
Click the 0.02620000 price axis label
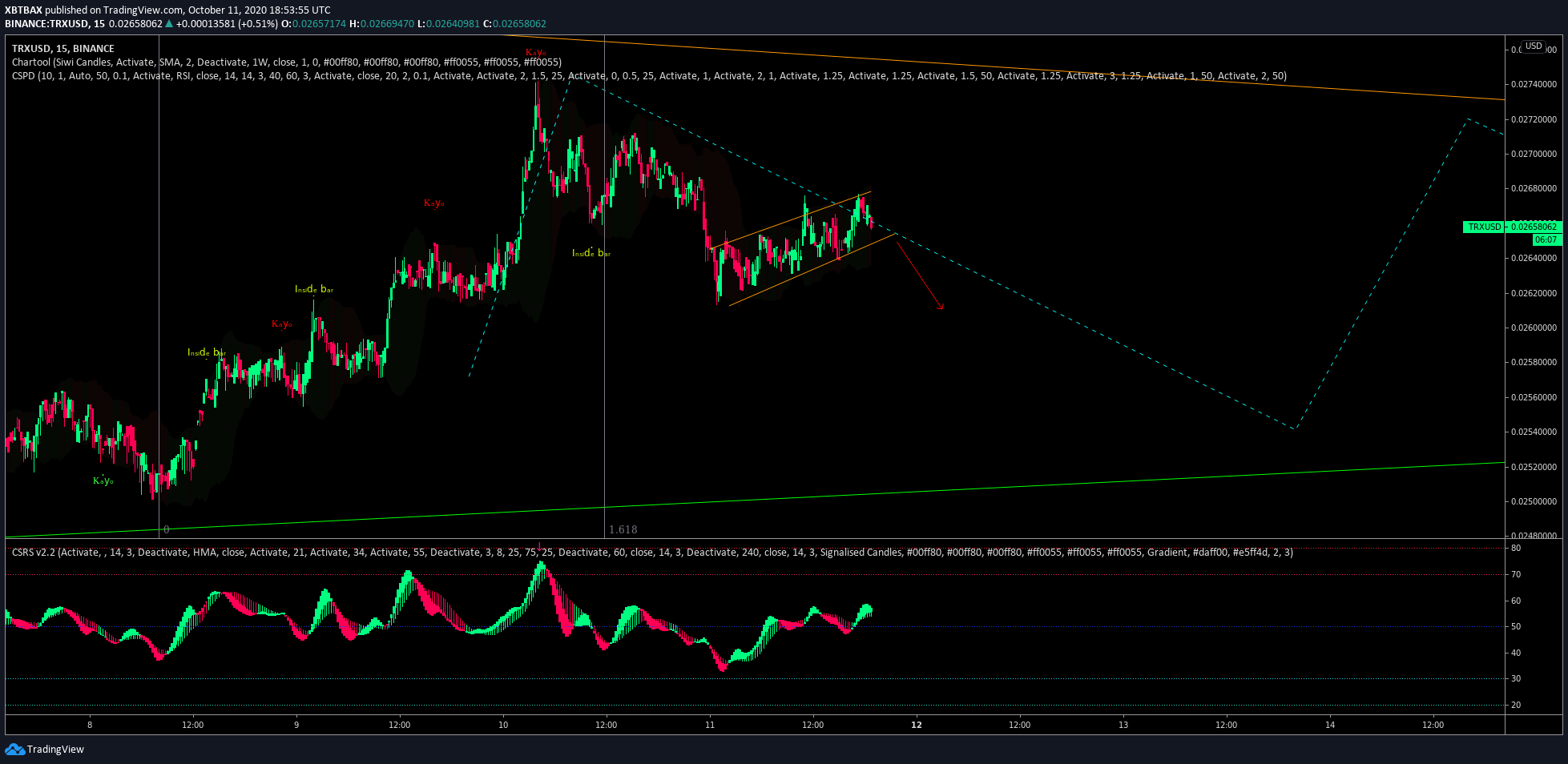[x=1534, y=293]
